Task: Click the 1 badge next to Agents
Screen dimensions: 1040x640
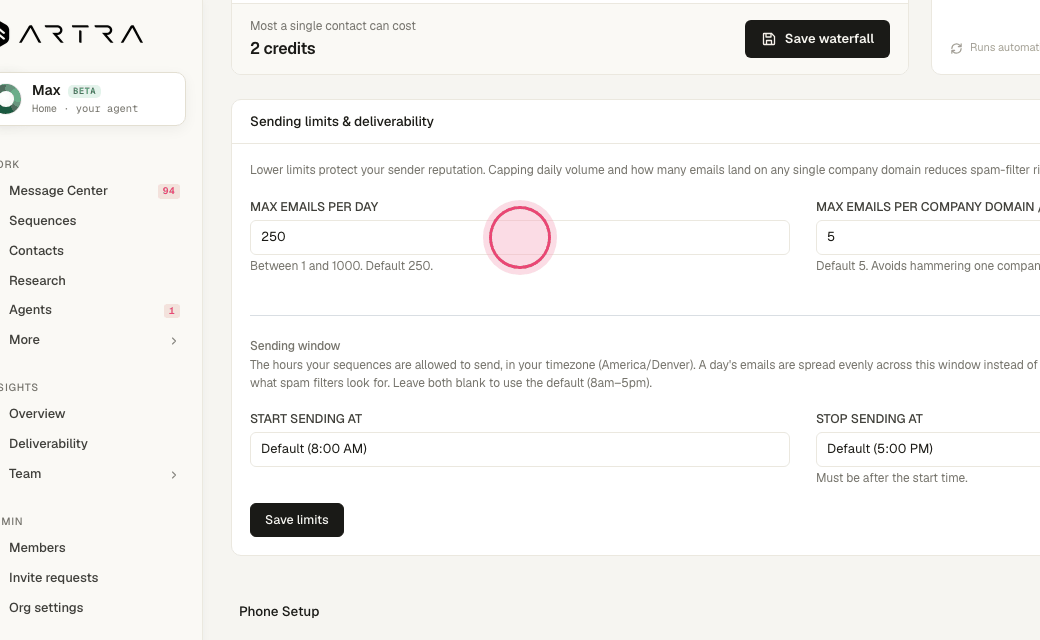Action: click(x=172, y=310)
